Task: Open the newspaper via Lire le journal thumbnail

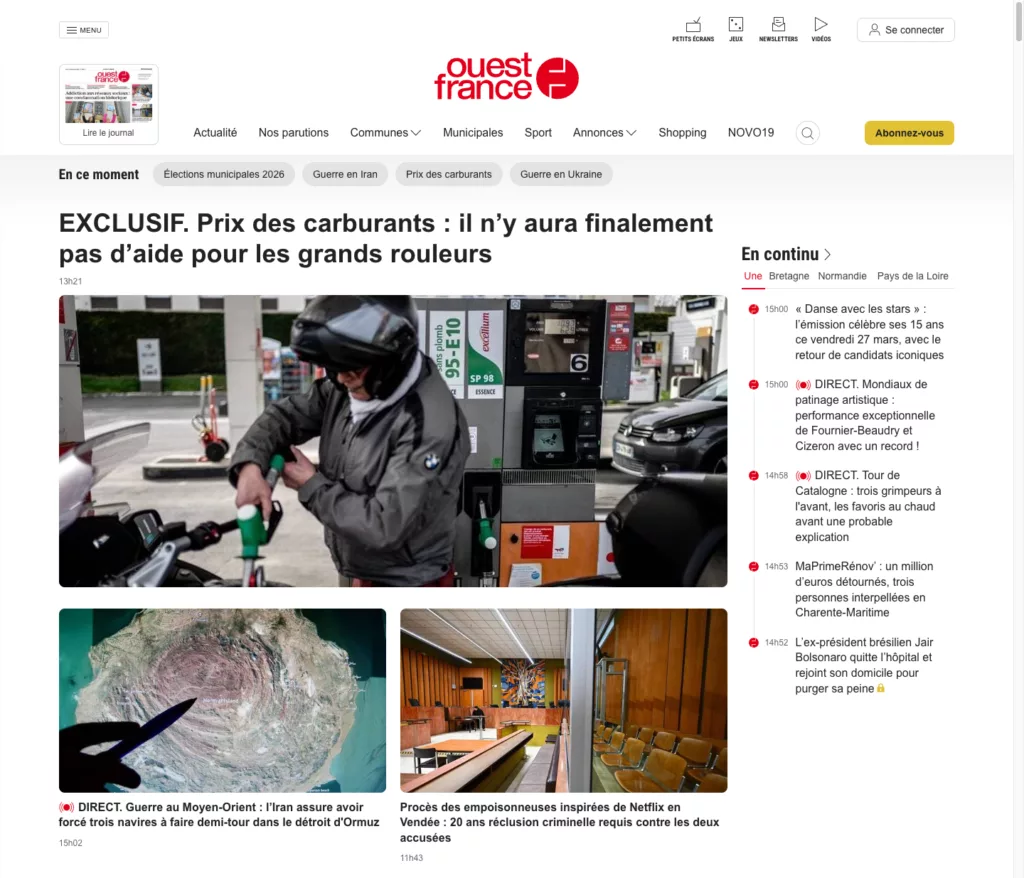Action: pyautogui.click(x=108, y=104)
